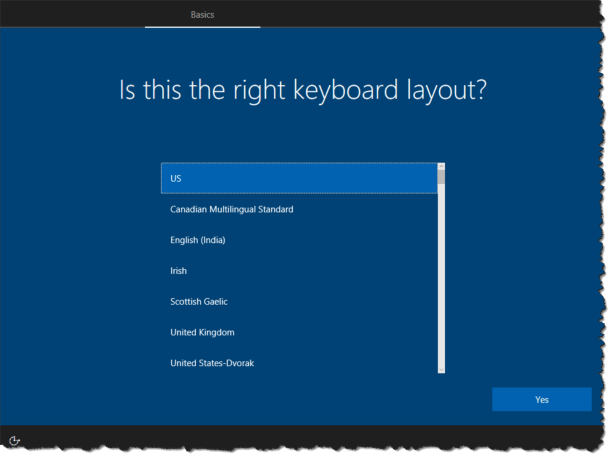Open the Ease of Access icon
Image resolution: width=616 pixels, height=462 pixels.
click(17, 440)
